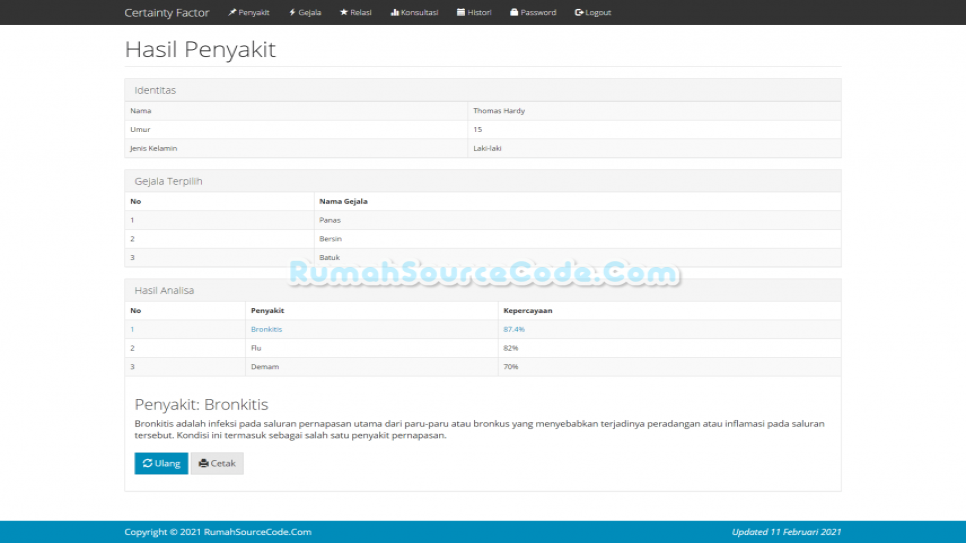The width and height of the screenshot is (966, 543).
Task: Open the Gejala menu
Action: 305,12
